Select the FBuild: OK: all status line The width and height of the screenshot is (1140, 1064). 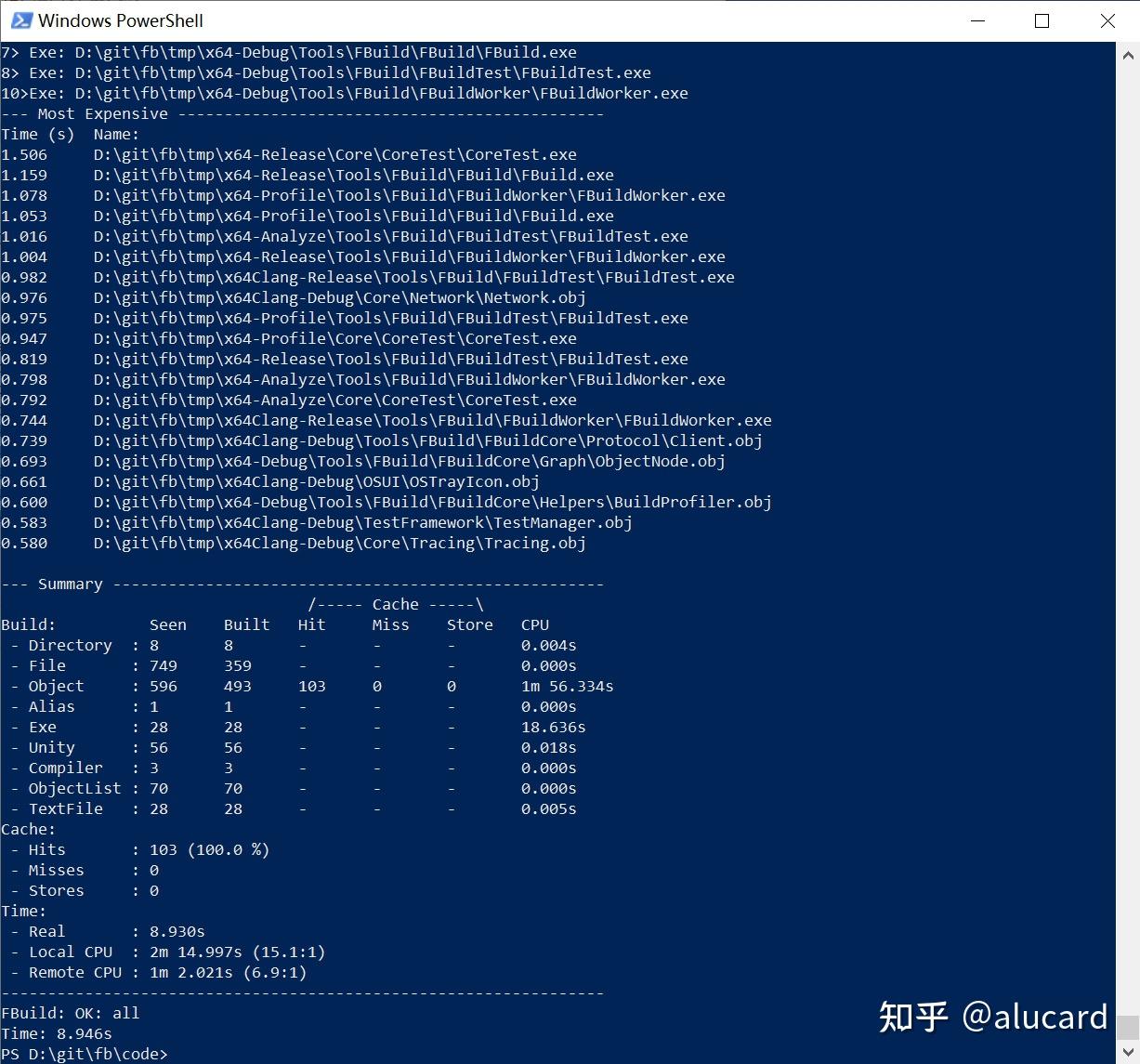(70, 1013)
